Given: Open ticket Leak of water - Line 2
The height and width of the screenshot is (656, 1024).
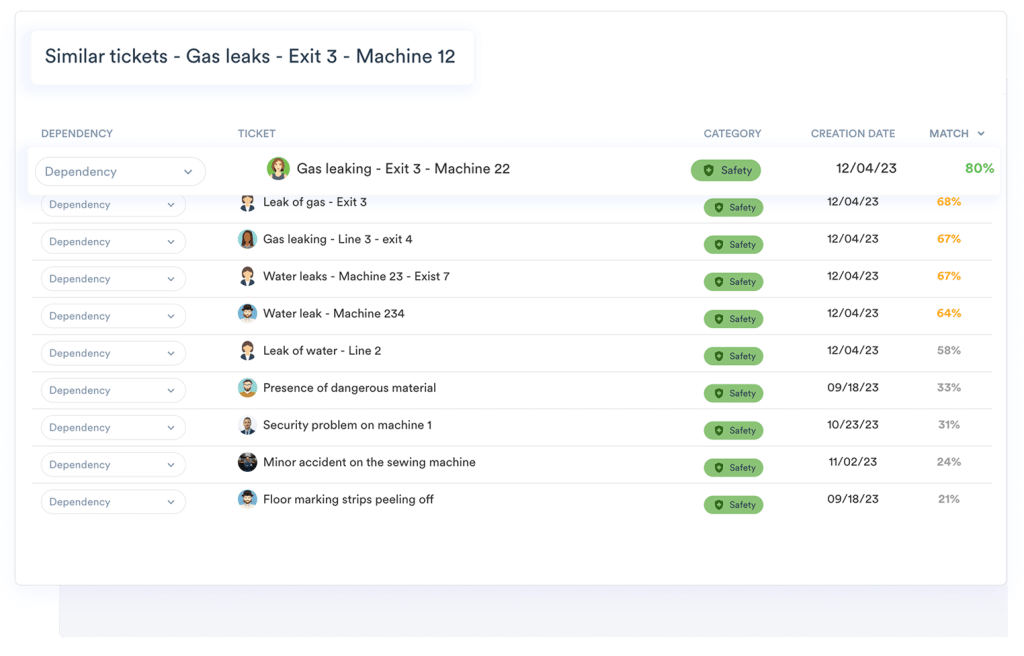Looking at the screenshot, I should [x=321, y=351].
